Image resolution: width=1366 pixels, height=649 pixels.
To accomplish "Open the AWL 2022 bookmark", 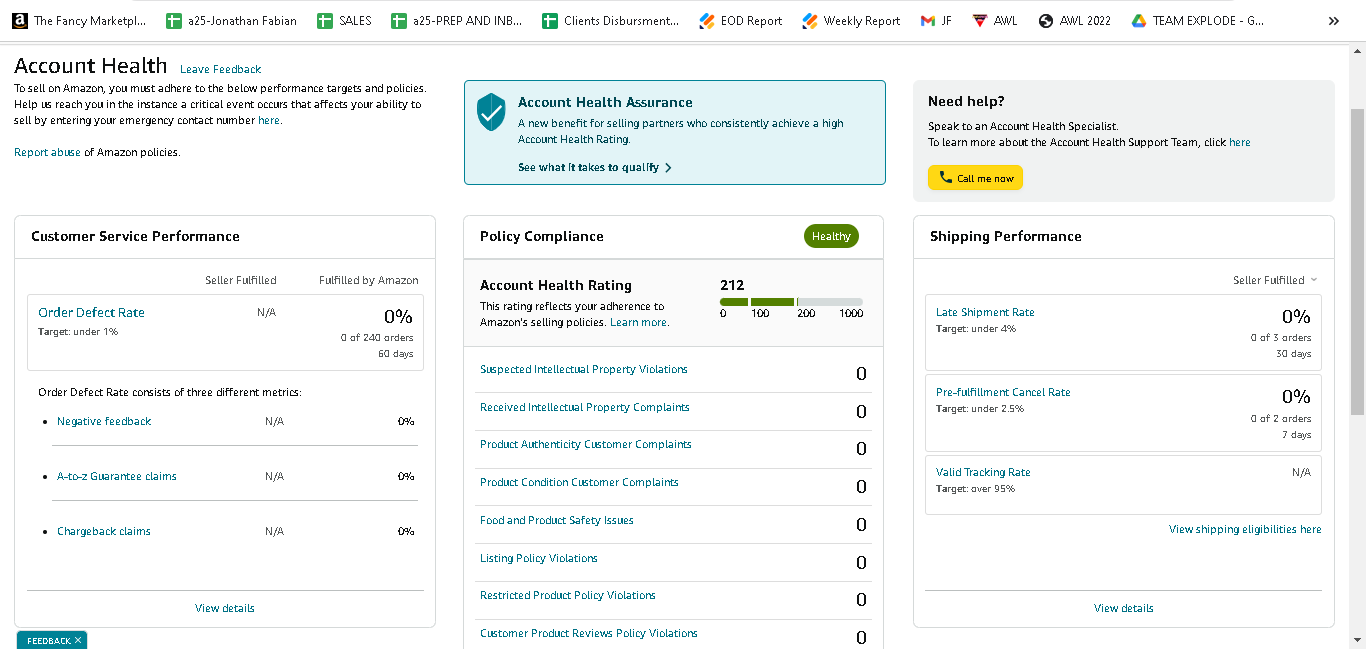I will click(1075, 20).
